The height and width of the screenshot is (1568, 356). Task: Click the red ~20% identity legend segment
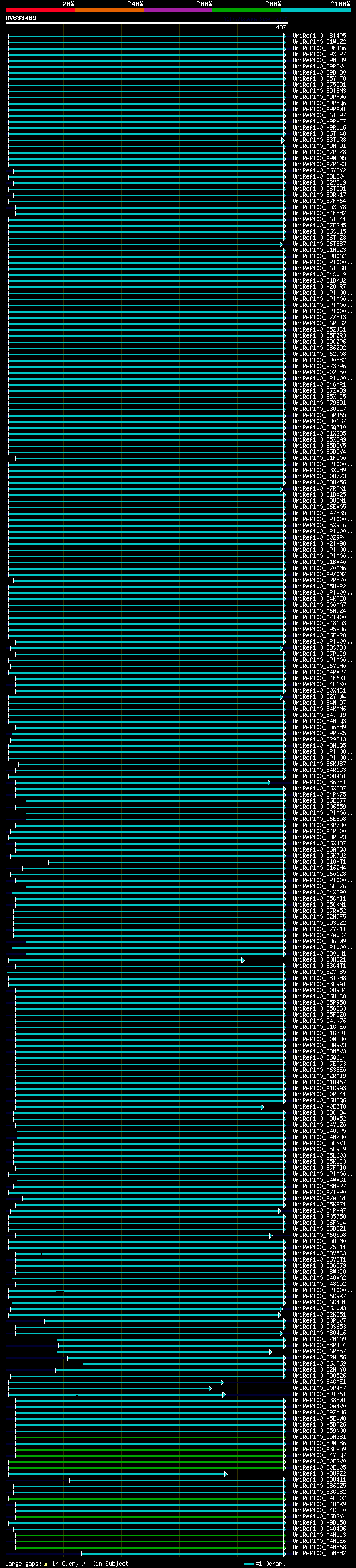(x=39, y=10)
